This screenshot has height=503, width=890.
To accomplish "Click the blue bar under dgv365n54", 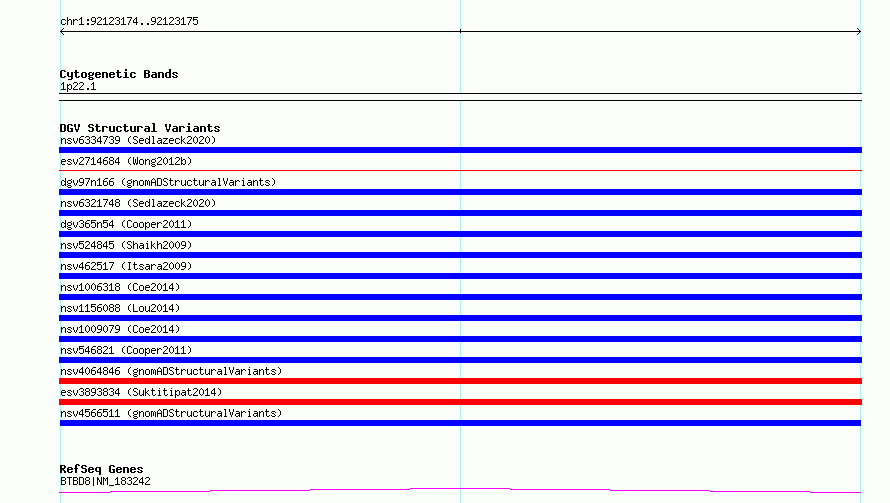I will (460, 234).
